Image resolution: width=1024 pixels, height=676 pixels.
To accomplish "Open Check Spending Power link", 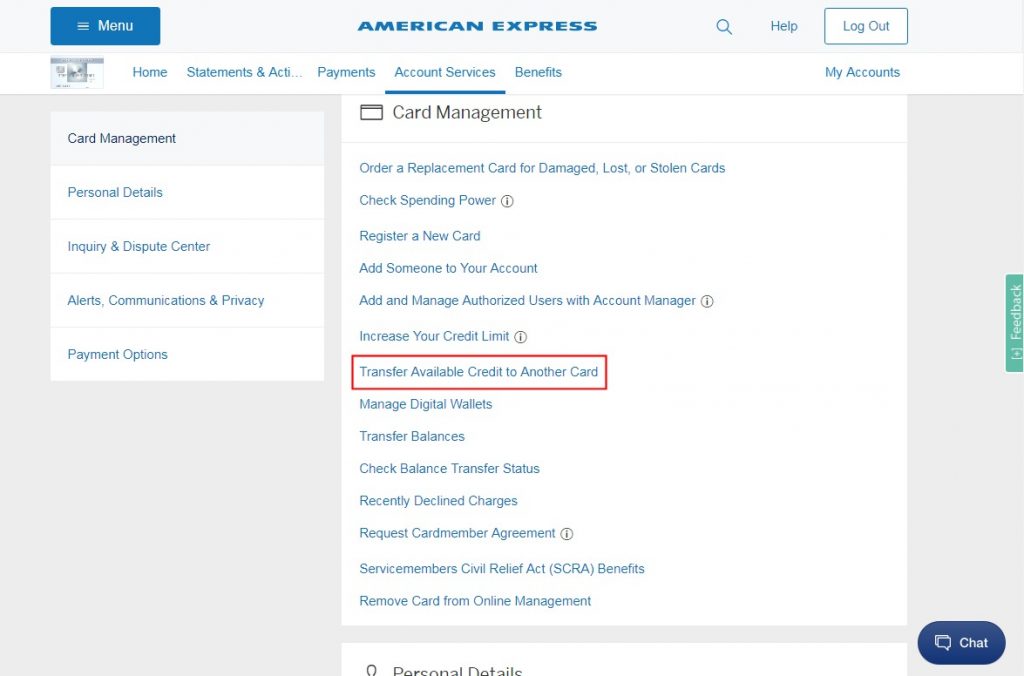I will click(427, 201).
